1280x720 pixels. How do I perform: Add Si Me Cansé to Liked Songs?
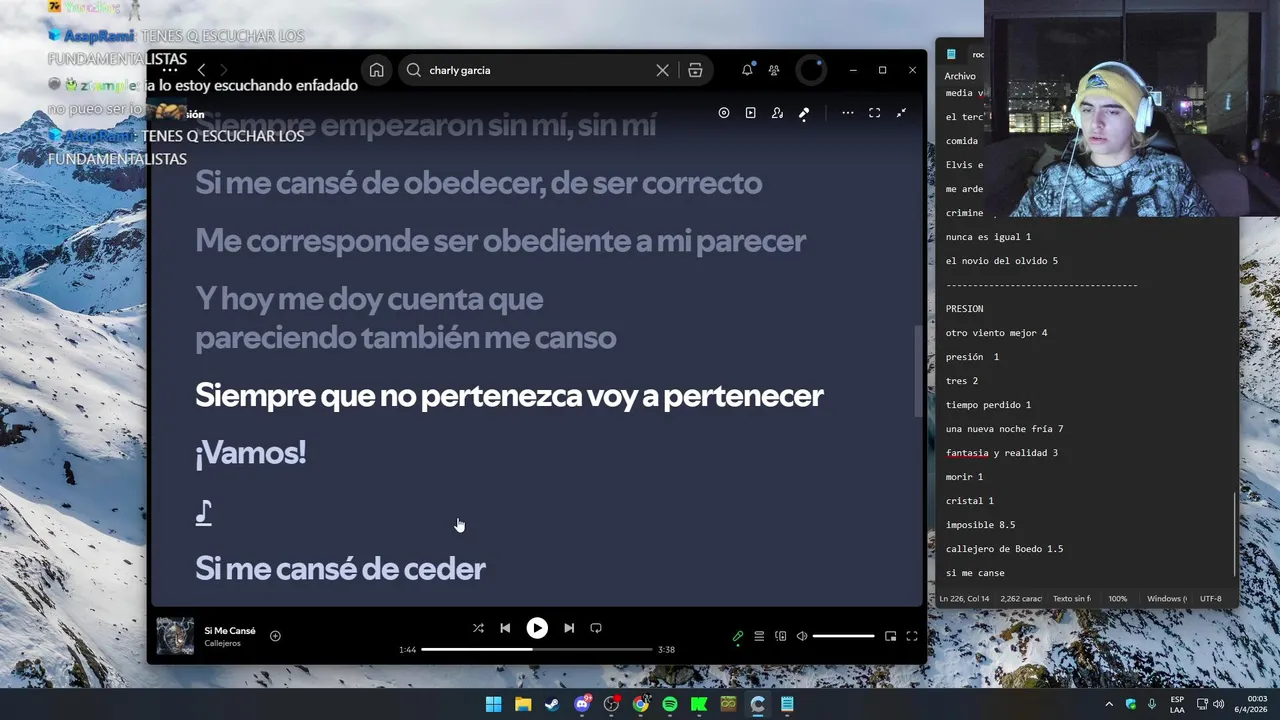coord(275,636)
